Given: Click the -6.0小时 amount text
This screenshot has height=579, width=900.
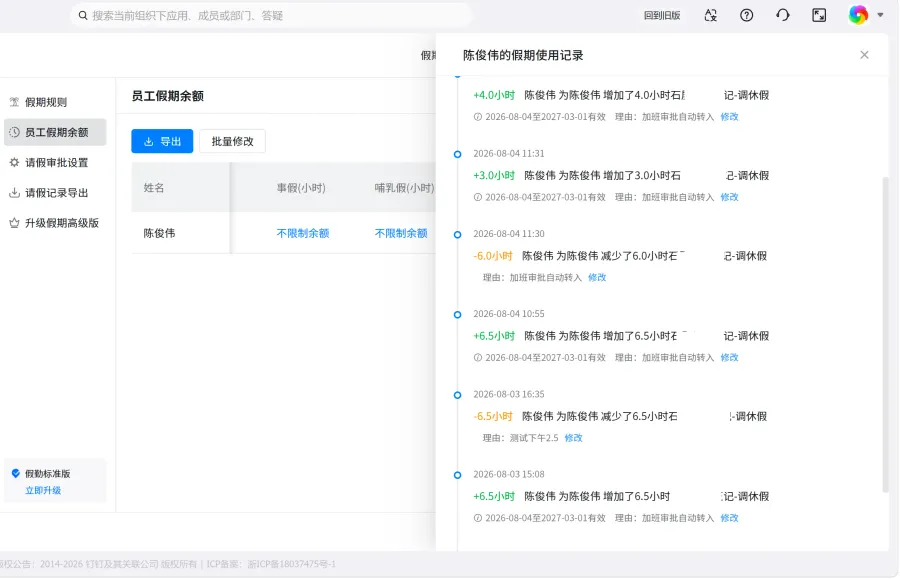Looking at the screenshot, I should pyautogui.click(x=492, y=256).
